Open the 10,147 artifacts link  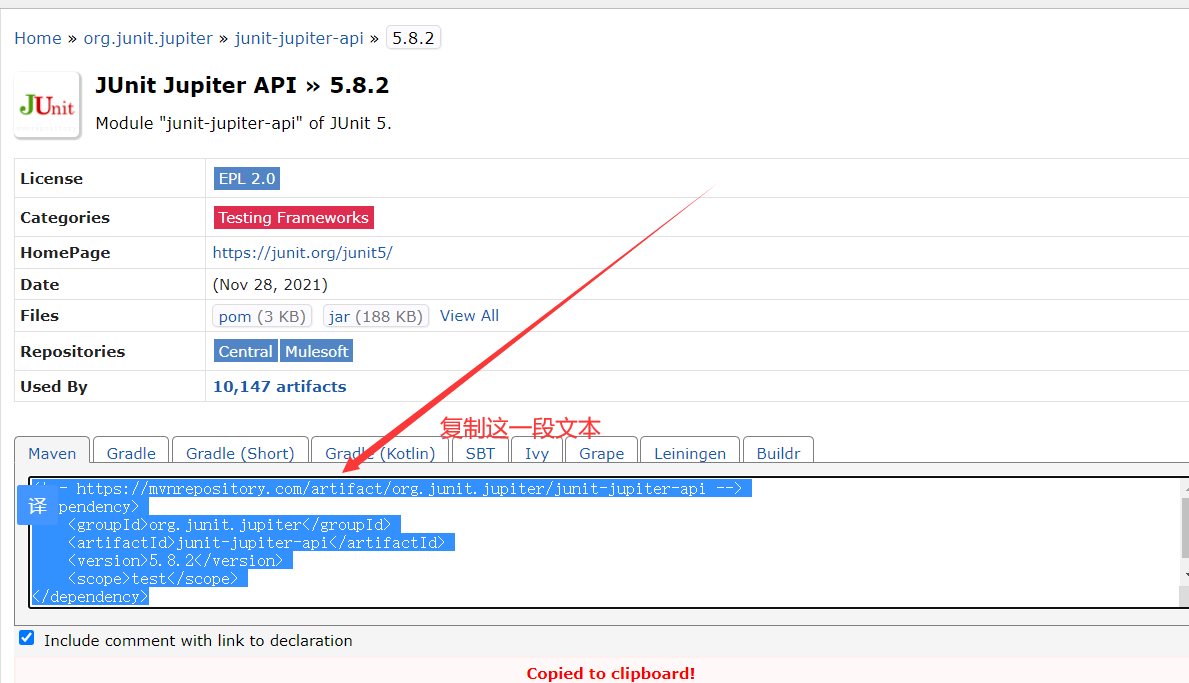(279, 387)
